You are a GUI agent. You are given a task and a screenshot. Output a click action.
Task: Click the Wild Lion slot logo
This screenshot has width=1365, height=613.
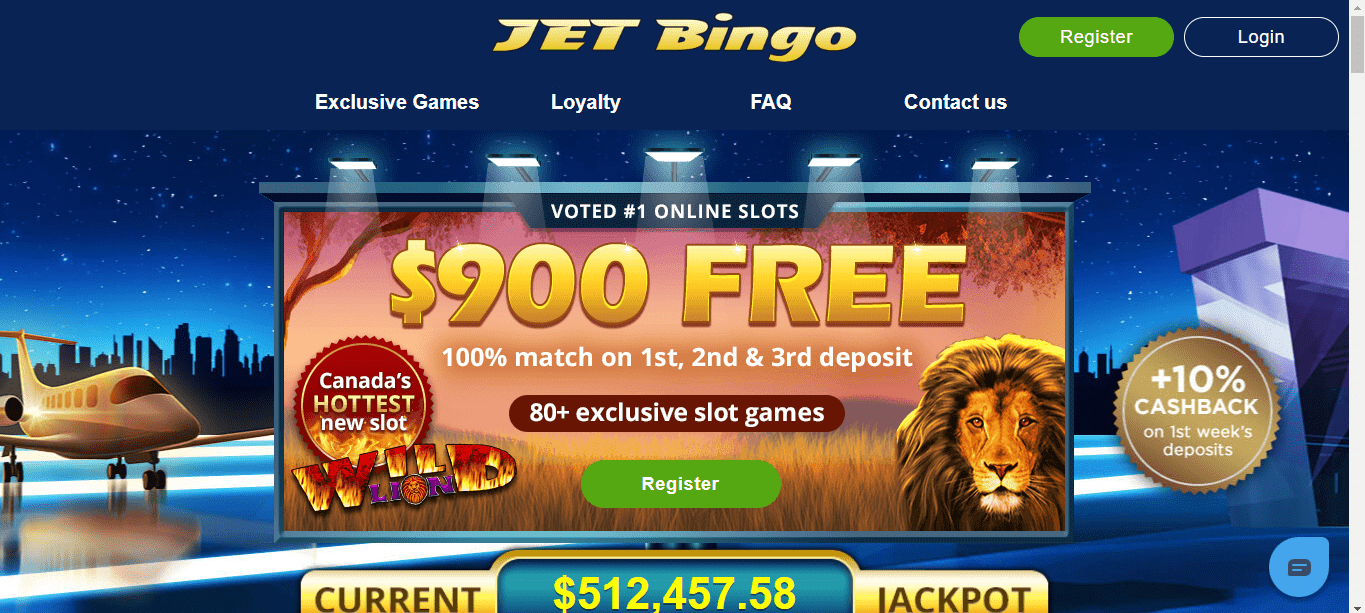(404, 474)
